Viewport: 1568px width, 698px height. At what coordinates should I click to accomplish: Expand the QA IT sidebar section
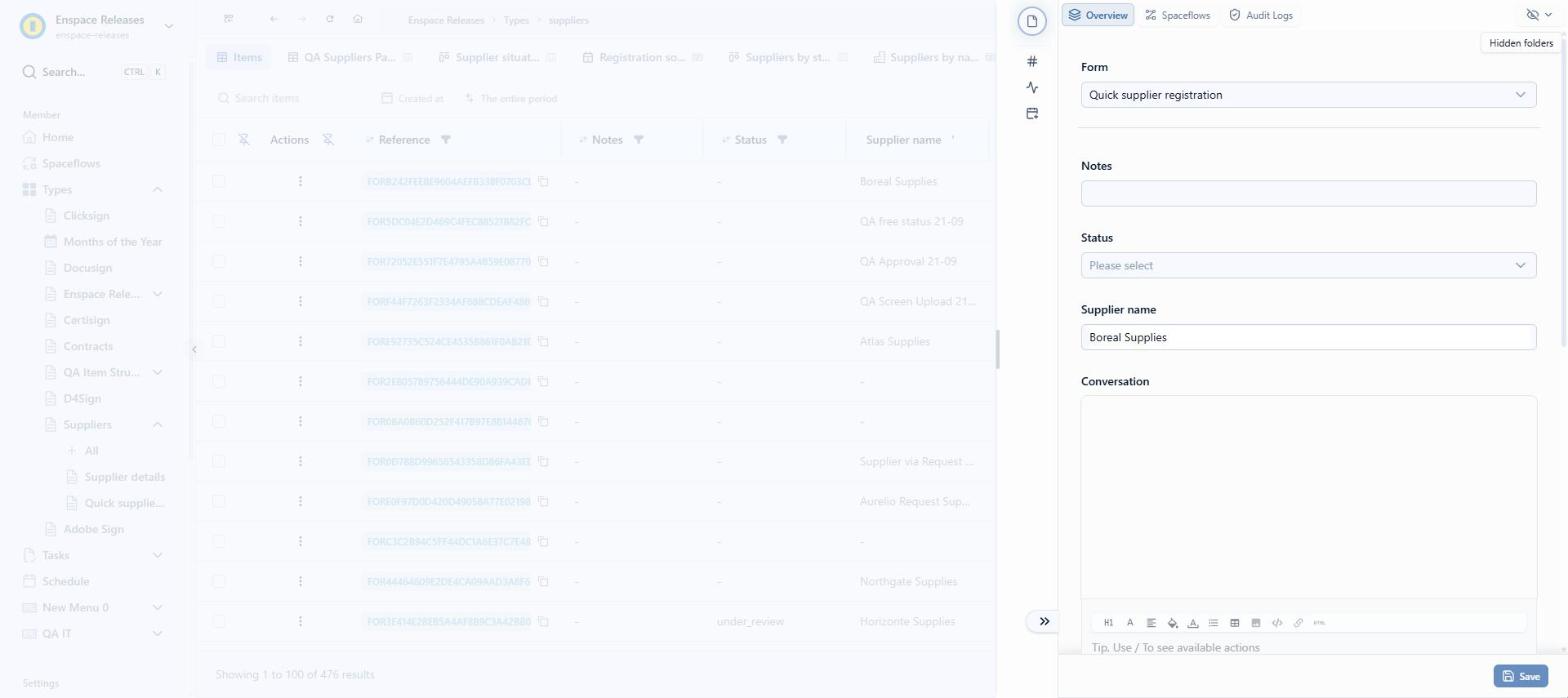(157, 633)
